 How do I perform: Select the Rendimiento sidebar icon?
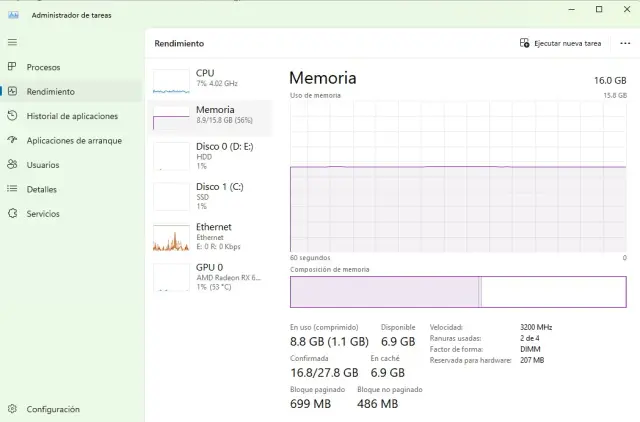point(12,91)
